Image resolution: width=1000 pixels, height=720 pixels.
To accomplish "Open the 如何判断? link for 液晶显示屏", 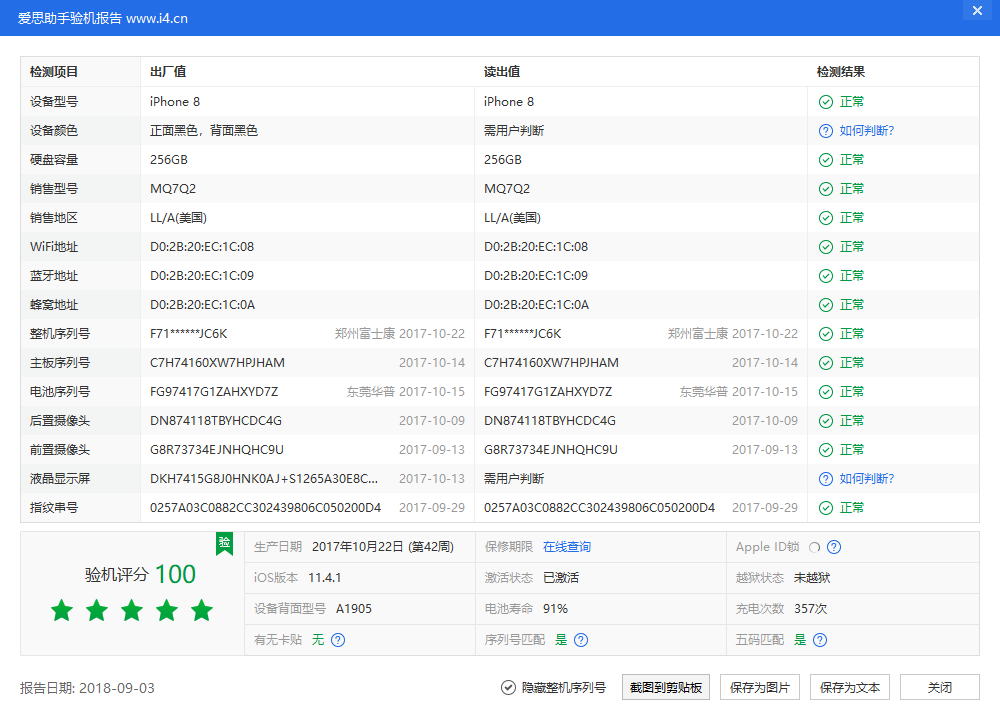I will pos(866,479).
